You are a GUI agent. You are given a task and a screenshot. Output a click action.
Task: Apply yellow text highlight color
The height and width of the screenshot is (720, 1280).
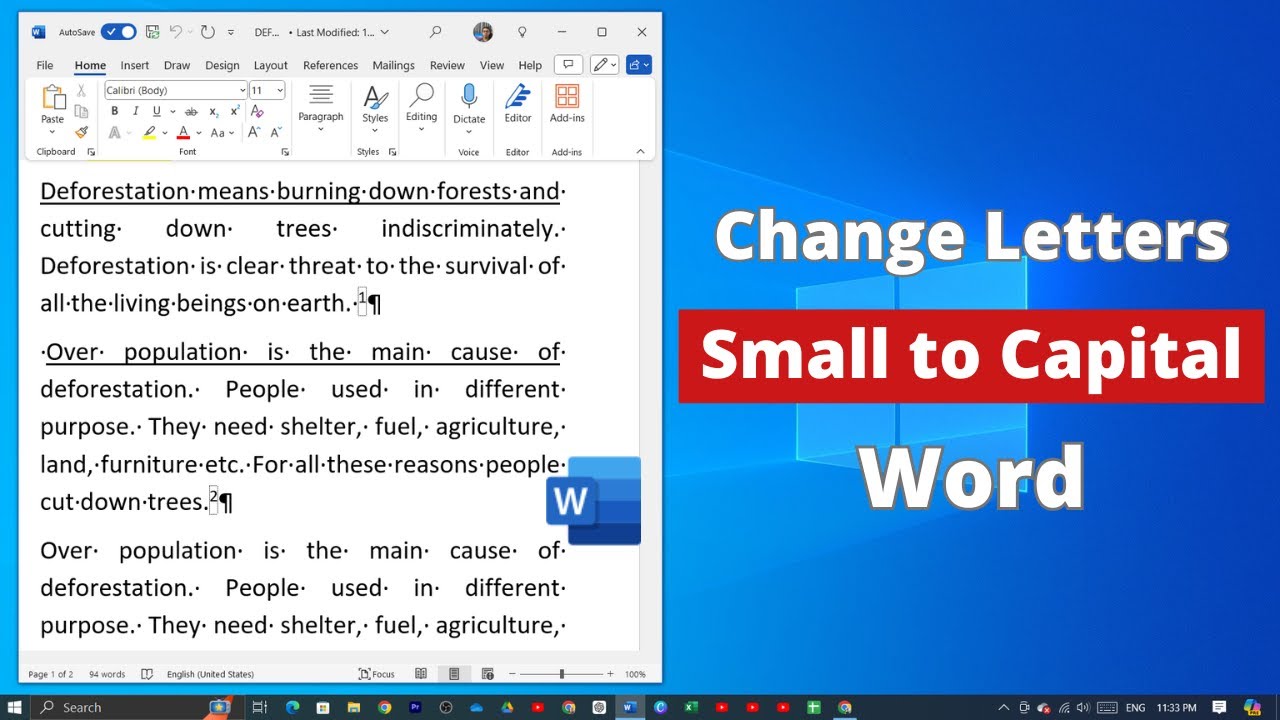(149, 132)
